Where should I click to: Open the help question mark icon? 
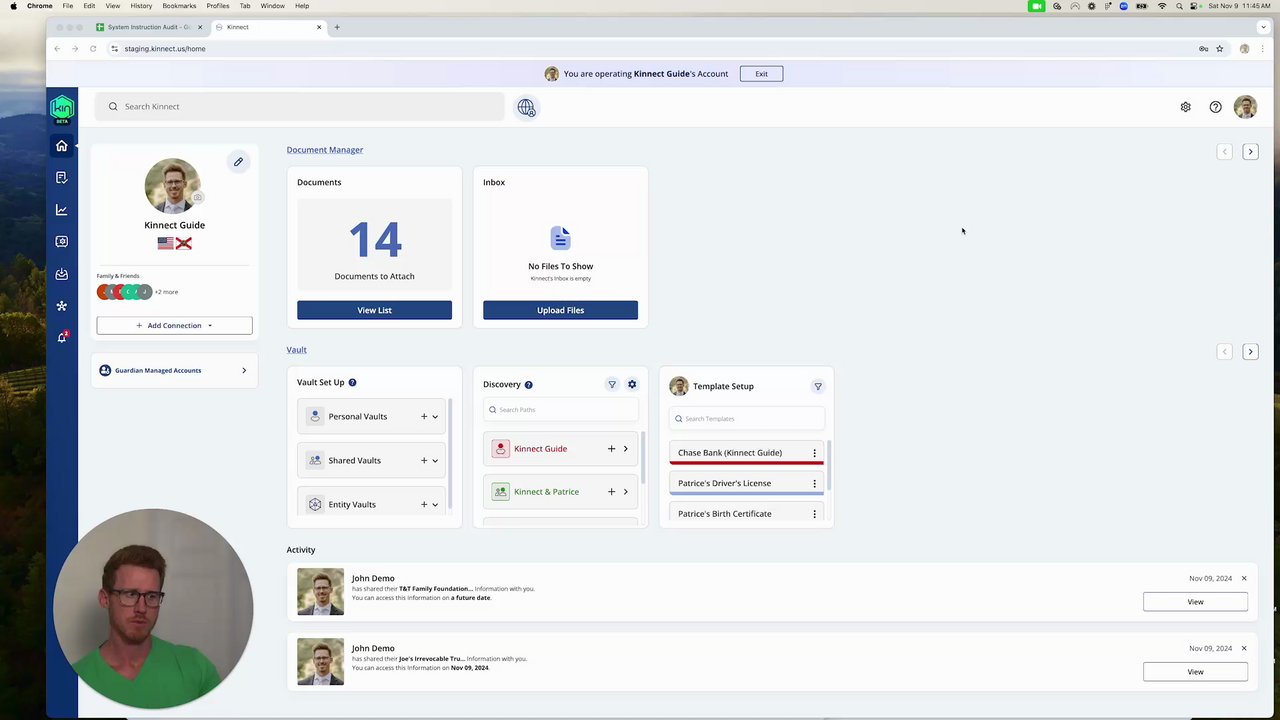(1215, 107)
